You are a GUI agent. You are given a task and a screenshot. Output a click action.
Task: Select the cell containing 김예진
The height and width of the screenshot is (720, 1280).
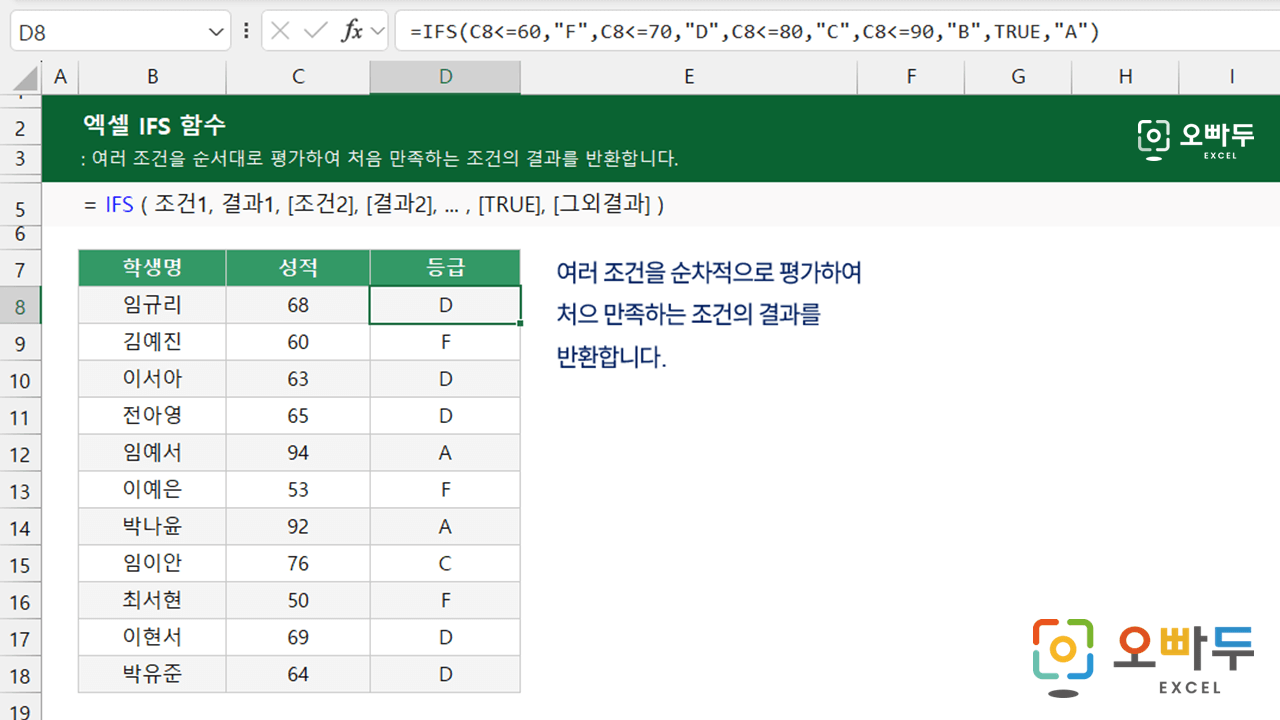[152, 342]
